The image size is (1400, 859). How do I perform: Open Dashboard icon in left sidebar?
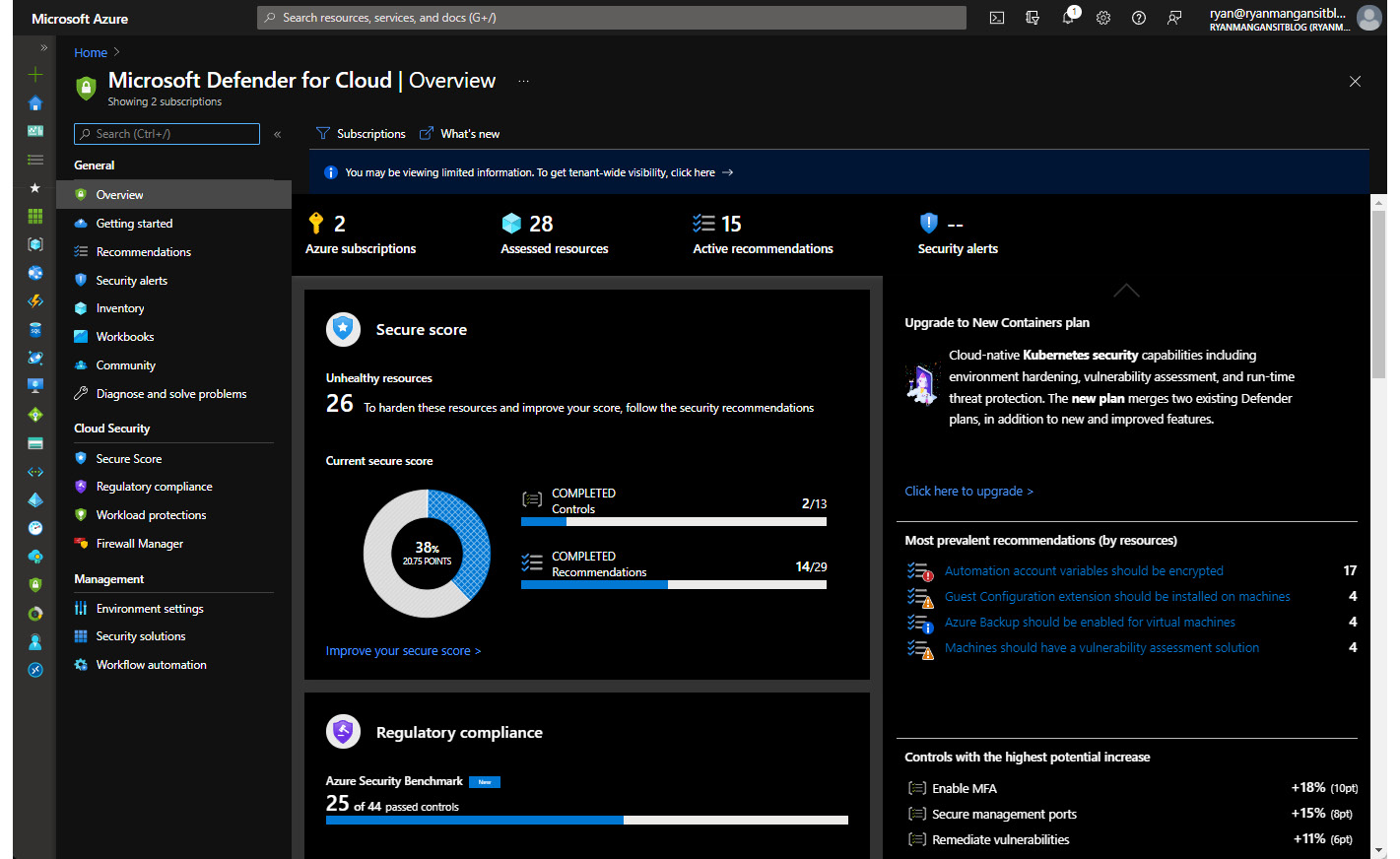pos(35,131)
